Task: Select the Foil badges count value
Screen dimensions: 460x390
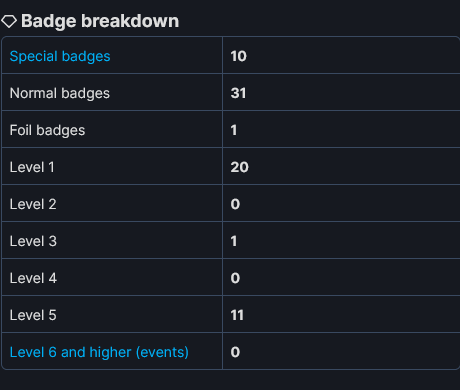Action: tap(234, 130)
